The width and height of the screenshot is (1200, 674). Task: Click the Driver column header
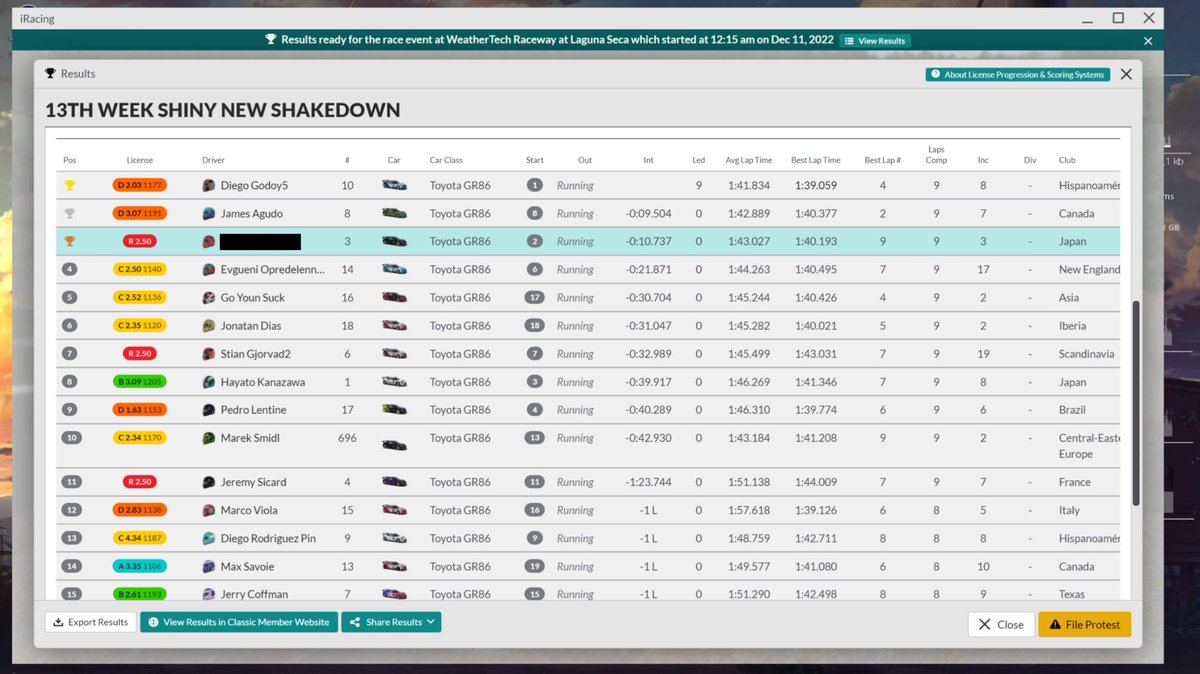pyautogui.click(x=213, y=160)
